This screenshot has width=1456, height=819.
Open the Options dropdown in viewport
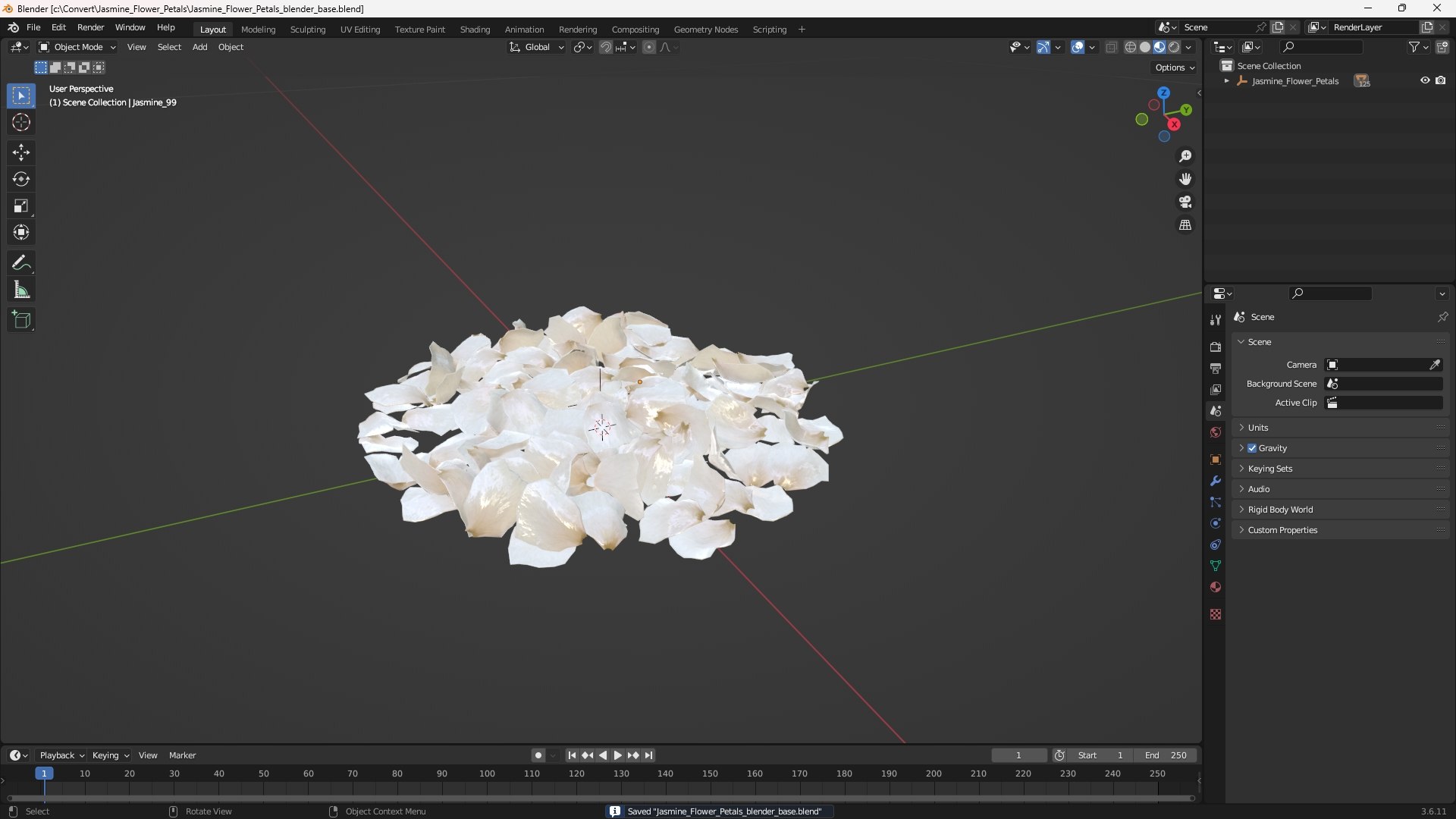(x=1175, y=67)
